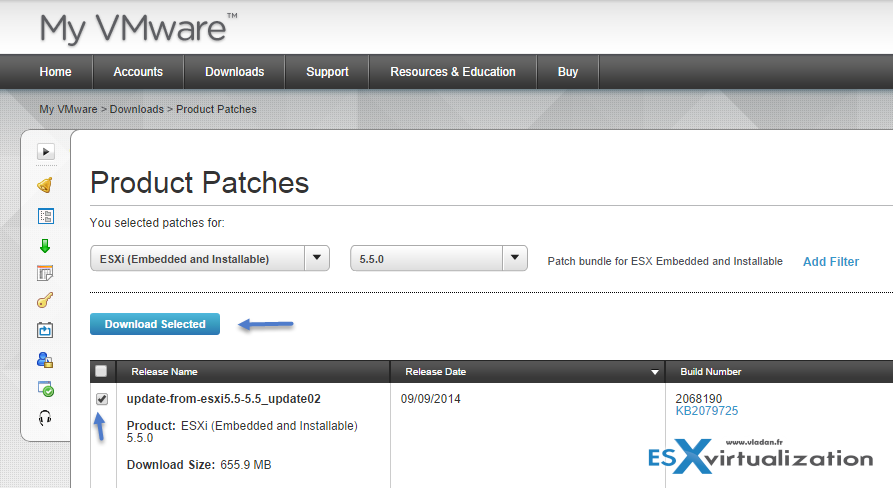This screenshot has width=893, height=488.
Task: Click the green download arrow sidebar icon
Action: 45,245
